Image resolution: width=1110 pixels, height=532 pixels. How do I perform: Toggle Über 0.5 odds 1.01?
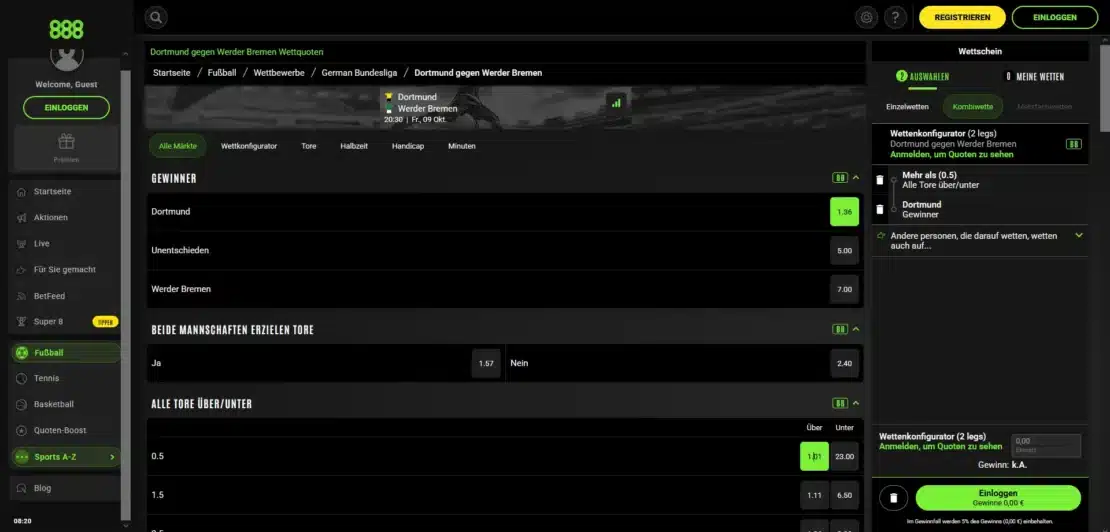814,456
